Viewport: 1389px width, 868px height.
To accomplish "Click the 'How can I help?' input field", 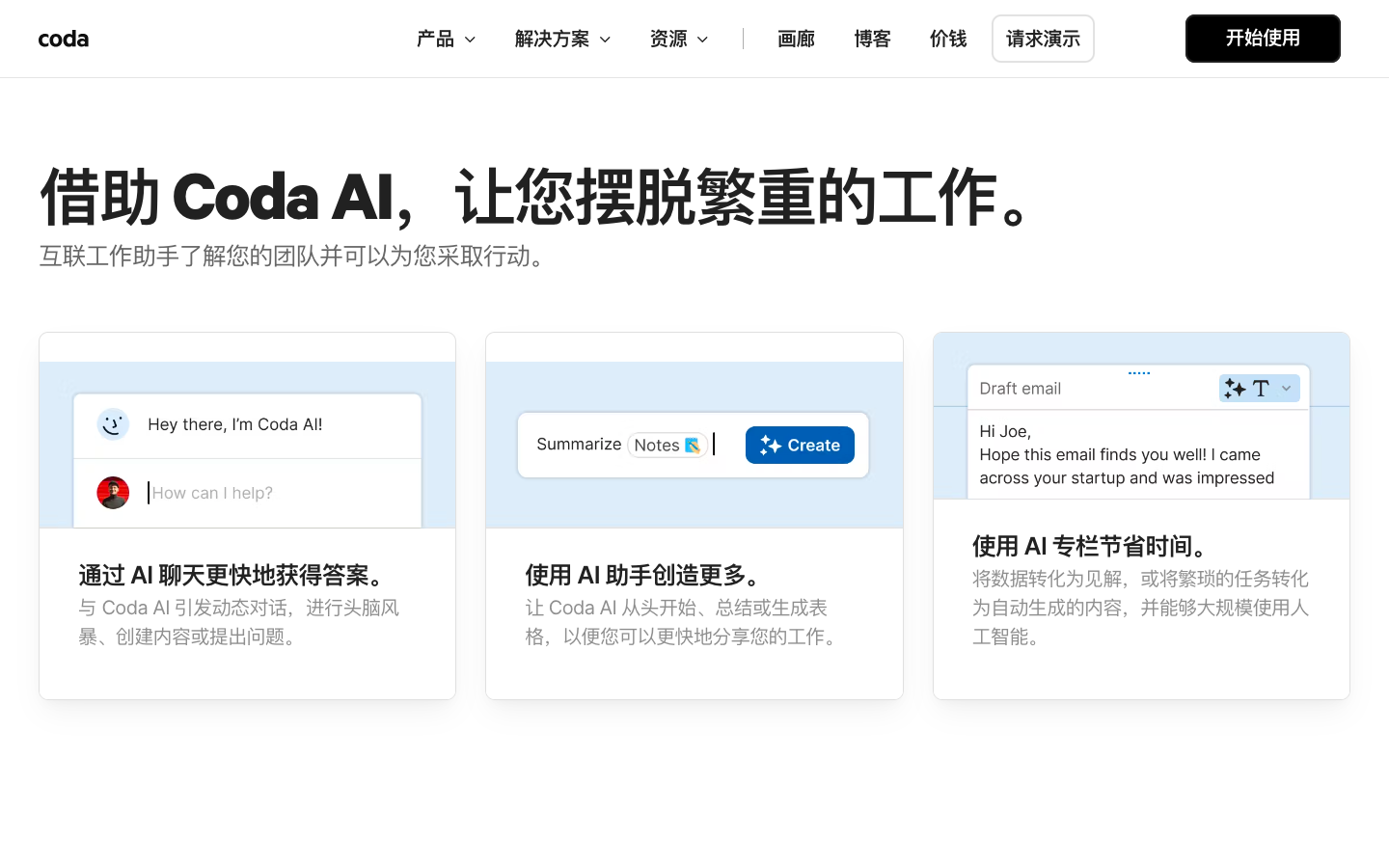I will click(212, 493).
